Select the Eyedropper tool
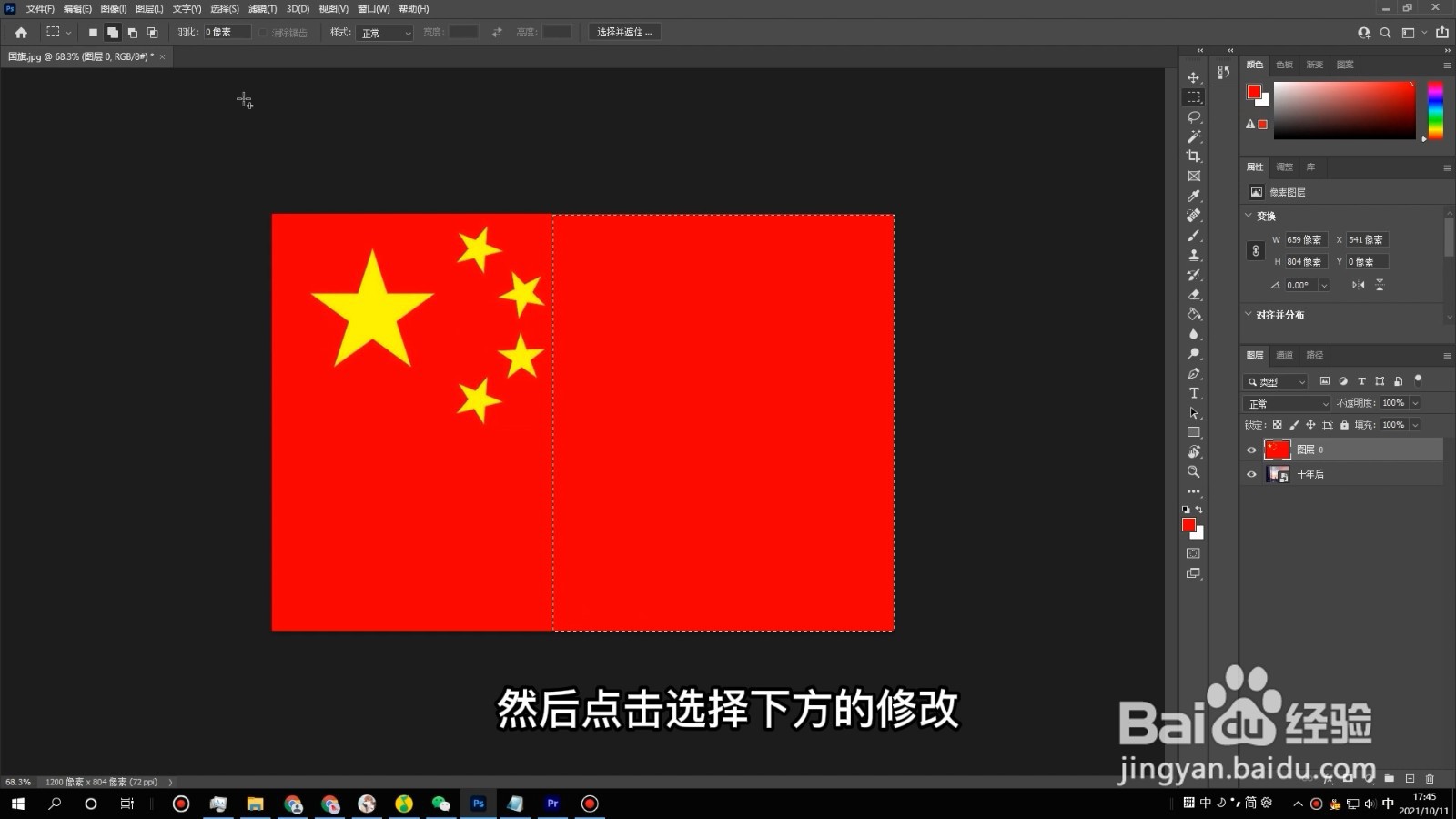 (x=1193, y=196)
